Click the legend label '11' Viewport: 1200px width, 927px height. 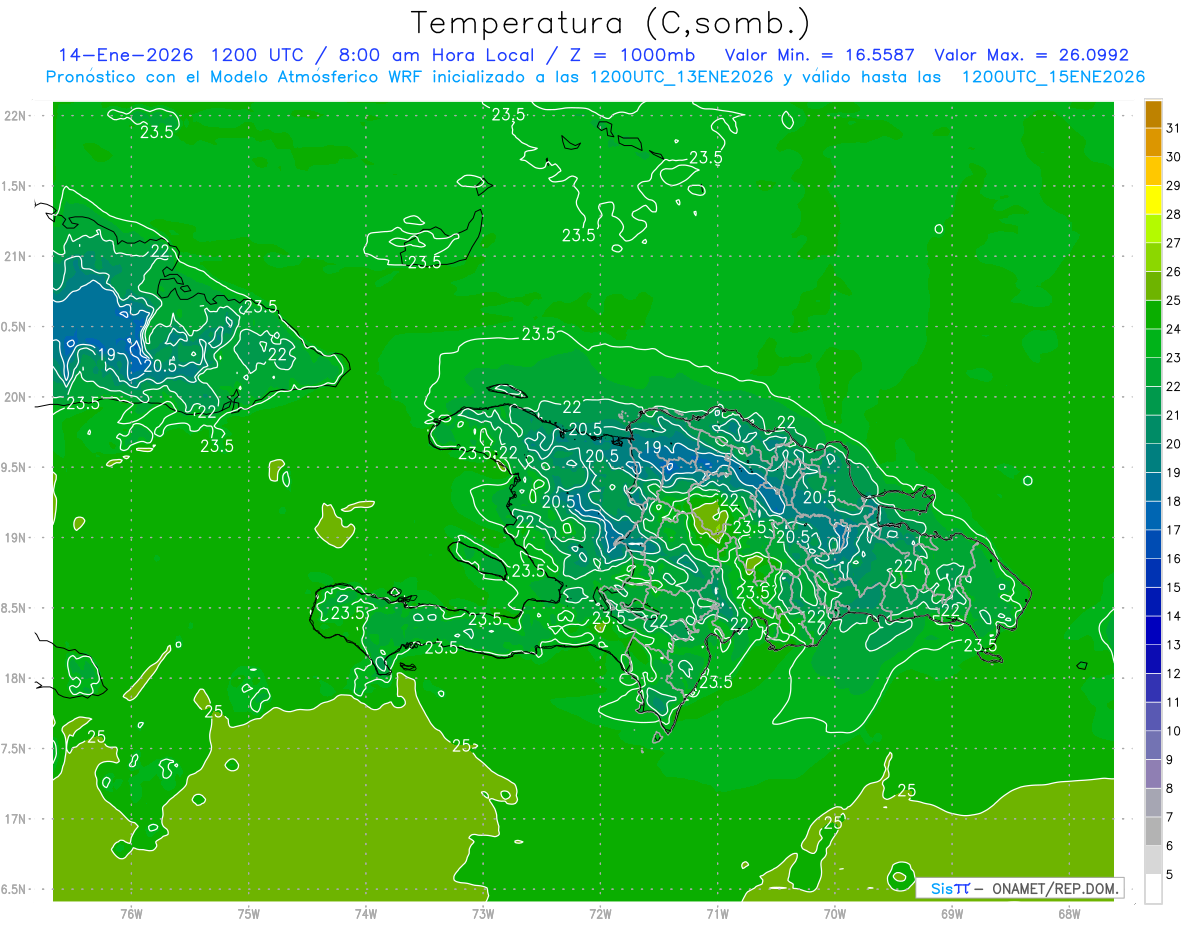pos(1173,702)
